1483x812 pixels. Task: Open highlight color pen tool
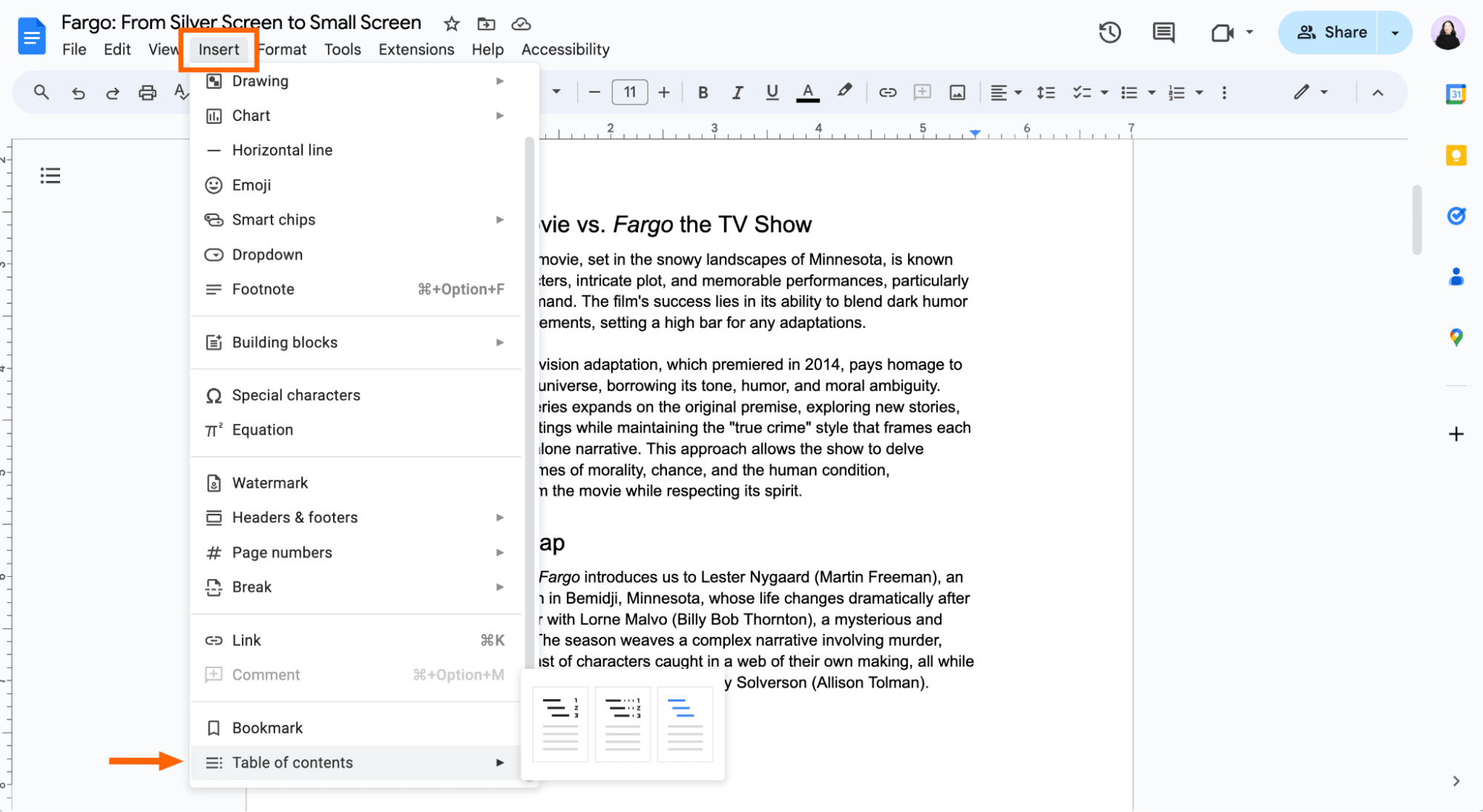(844, 91)
